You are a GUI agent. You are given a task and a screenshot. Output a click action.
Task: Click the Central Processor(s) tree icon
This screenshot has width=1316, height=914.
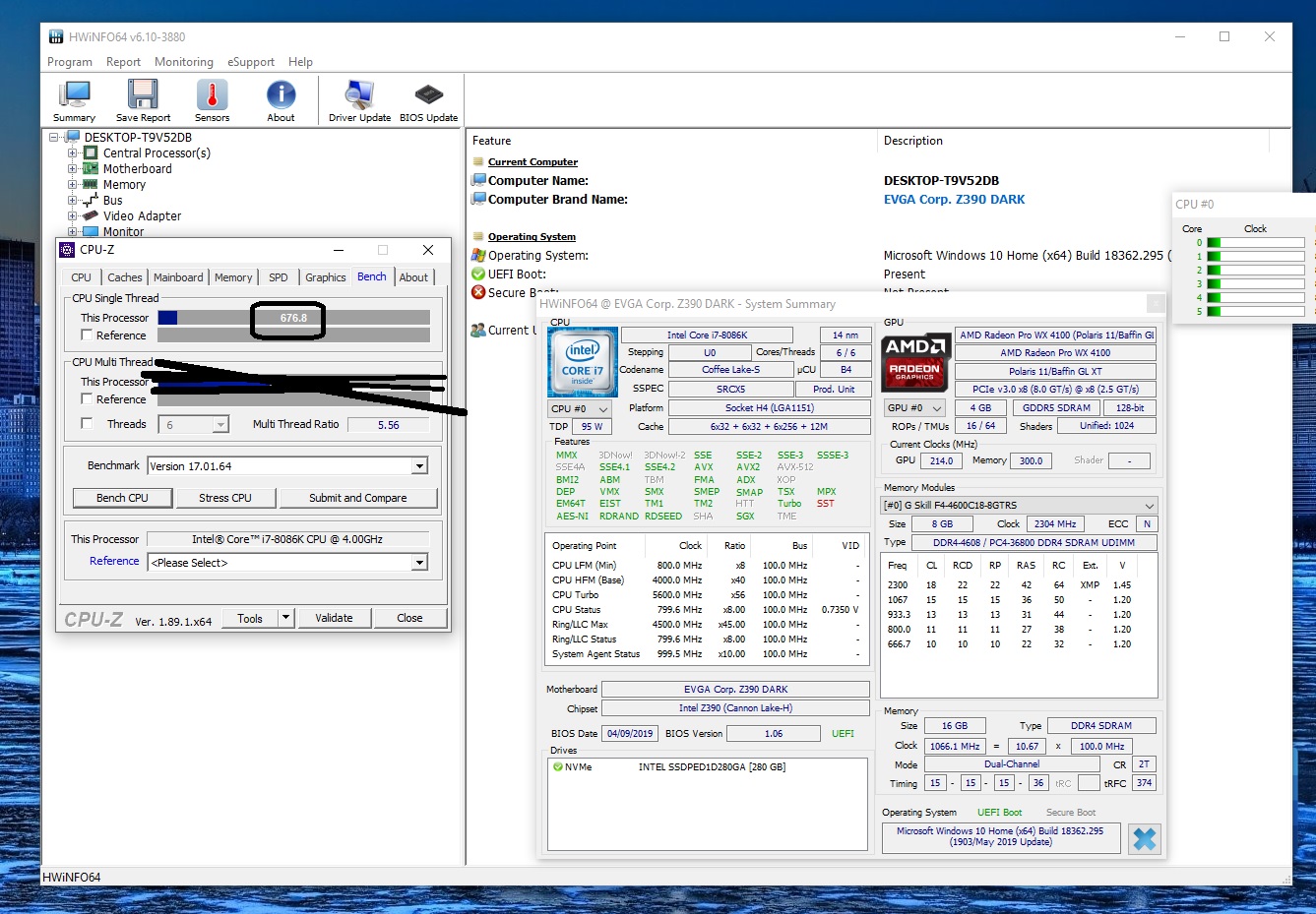coord(91,153)
